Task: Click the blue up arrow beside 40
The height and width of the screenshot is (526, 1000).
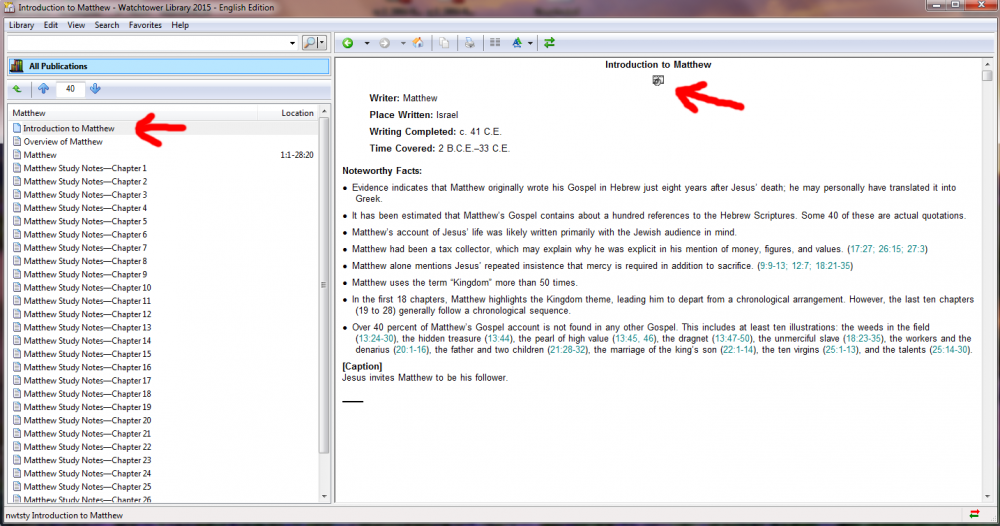Action: (43, 89)
